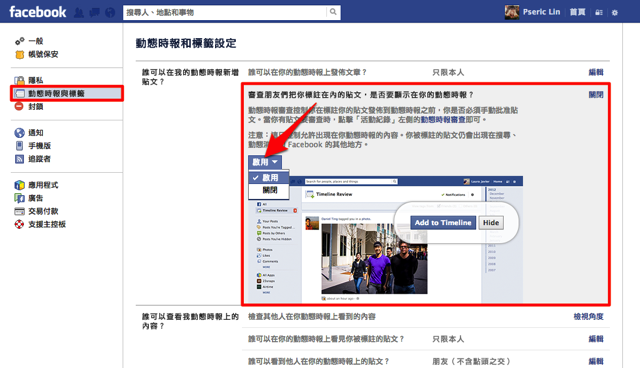
Task: Open the 動態時報審查 link in description
Action: click(x=443, y=120)
